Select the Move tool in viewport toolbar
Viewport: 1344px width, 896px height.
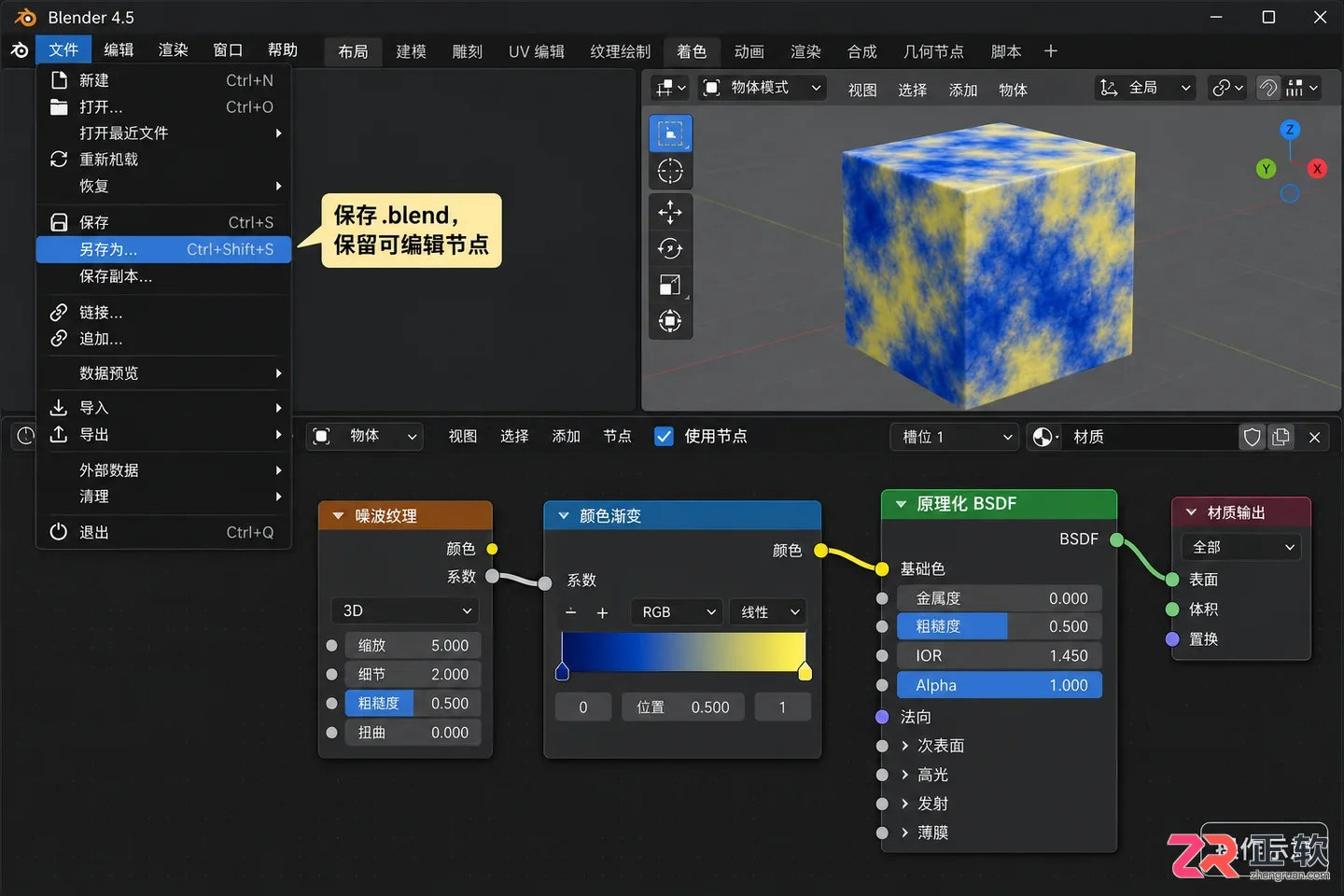[670, 212]
